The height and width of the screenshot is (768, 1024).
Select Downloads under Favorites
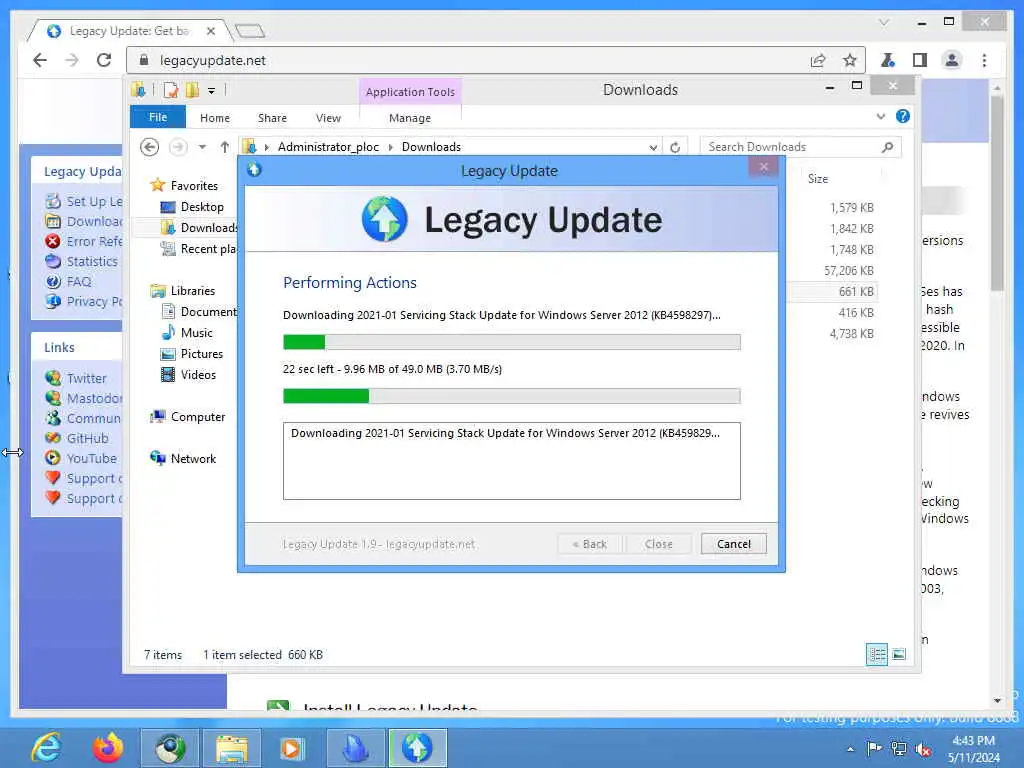199,228
